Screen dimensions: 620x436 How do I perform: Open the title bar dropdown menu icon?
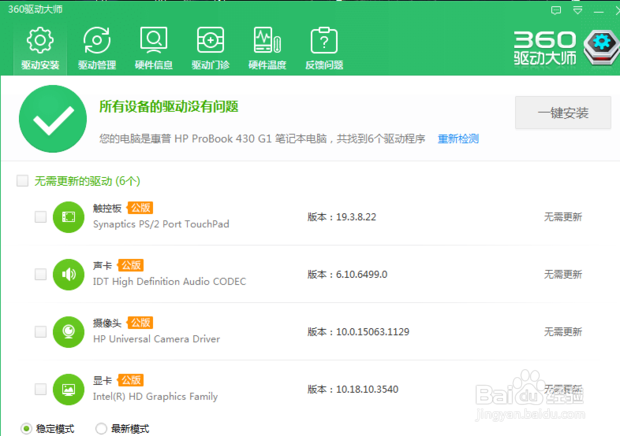[578, 10]
